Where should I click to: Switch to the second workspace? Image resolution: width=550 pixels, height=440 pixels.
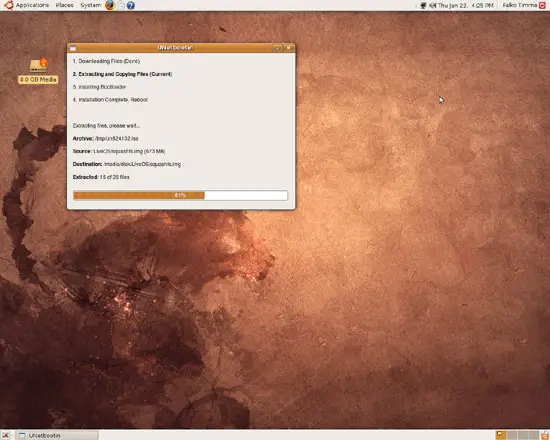512,435
